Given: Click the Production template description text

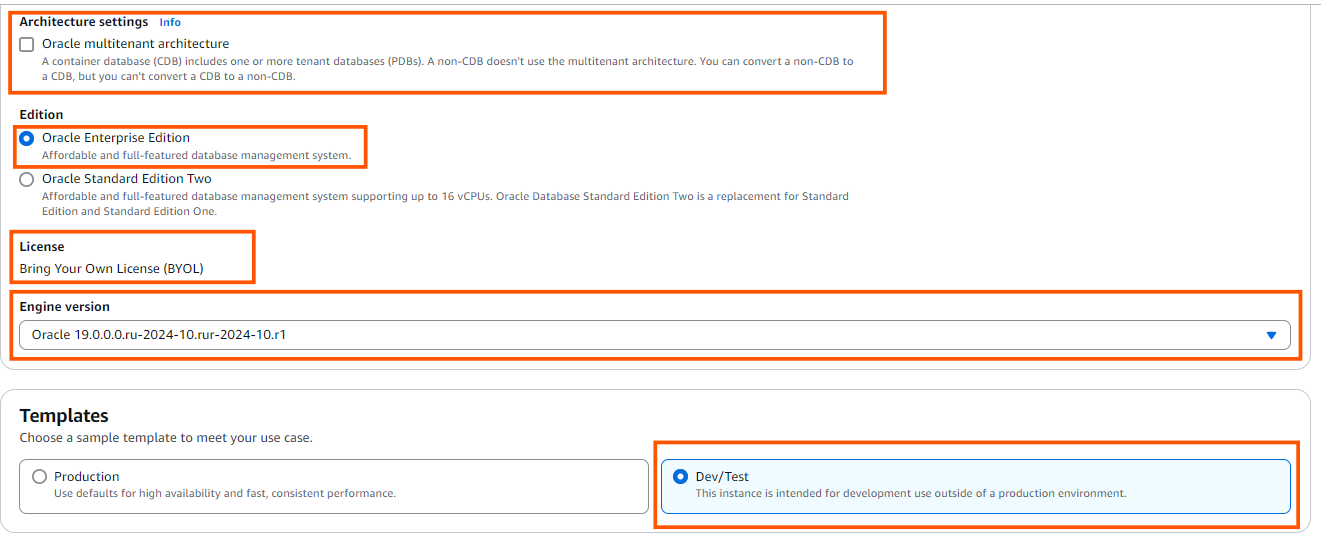Looking at the screenshot, I should pos(225,493).
